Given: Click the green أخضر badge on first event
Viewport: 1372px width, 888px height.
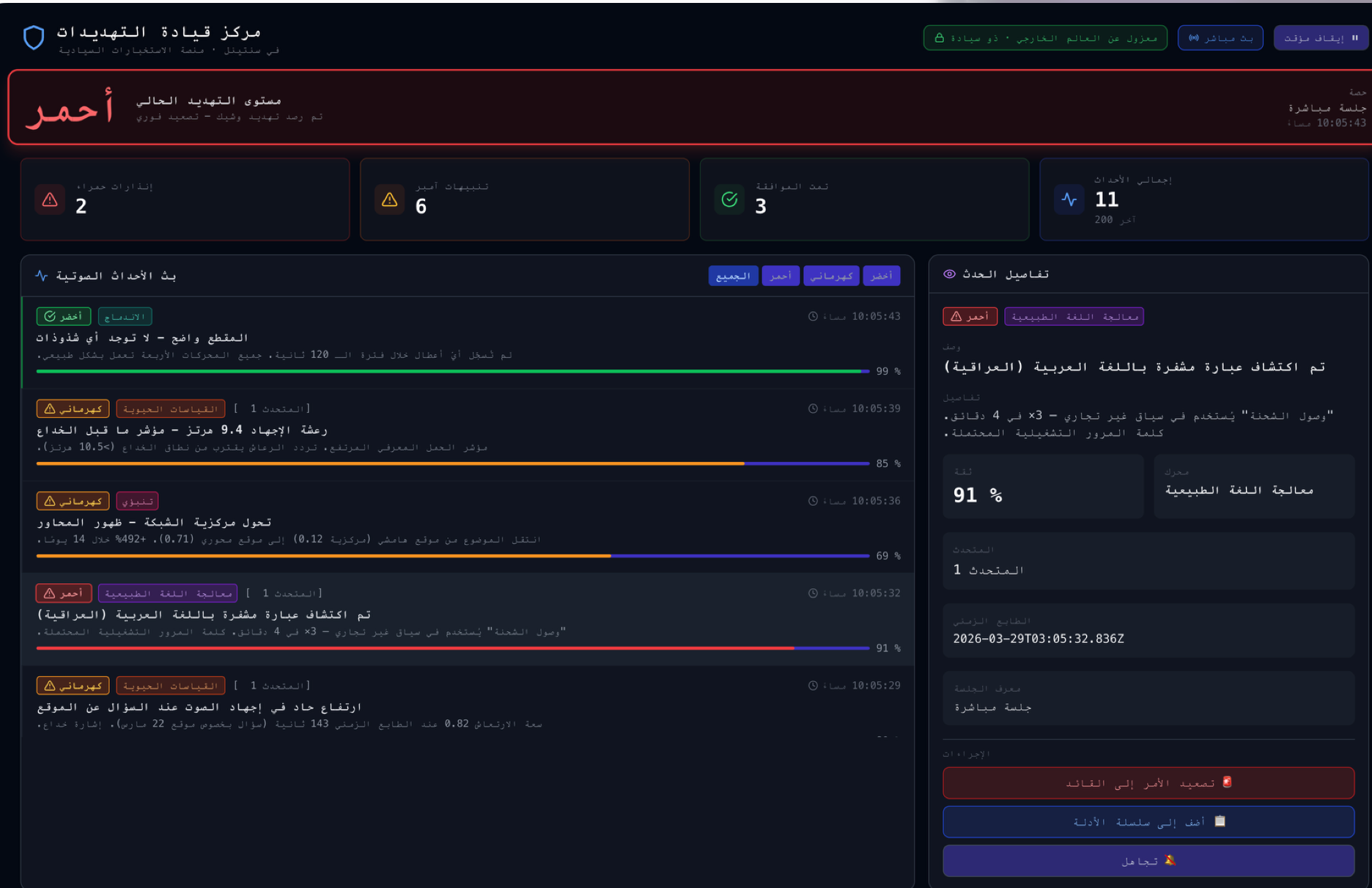Looking at the screenshot, I should pyautogui.click(x=64, y=316).
